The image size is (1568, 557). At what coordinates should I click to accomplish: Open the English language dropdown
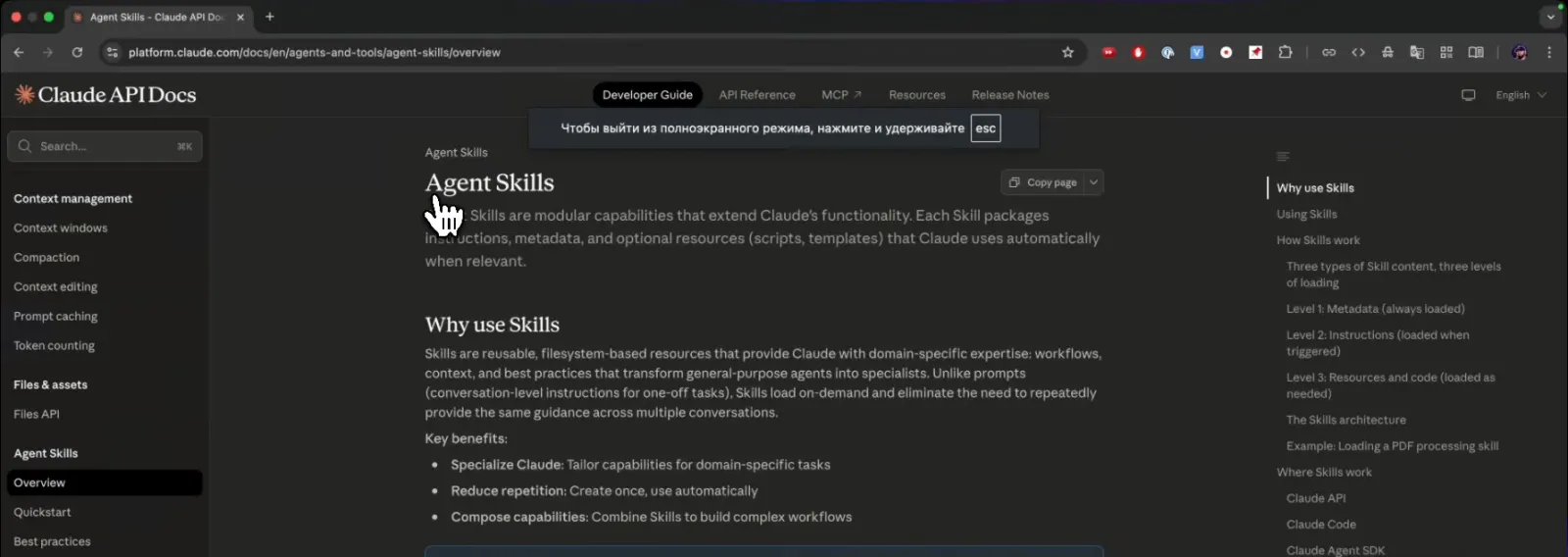click(x=1521, y=95)
